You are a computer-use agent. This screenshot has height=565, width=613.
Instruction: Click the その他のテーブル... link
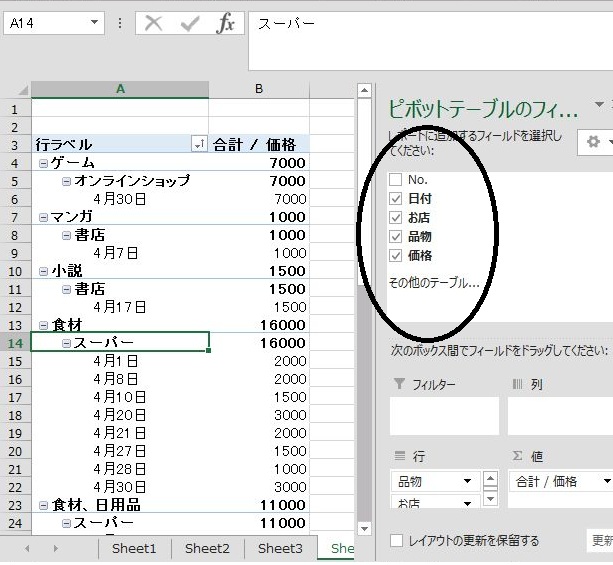pos(433,283)
